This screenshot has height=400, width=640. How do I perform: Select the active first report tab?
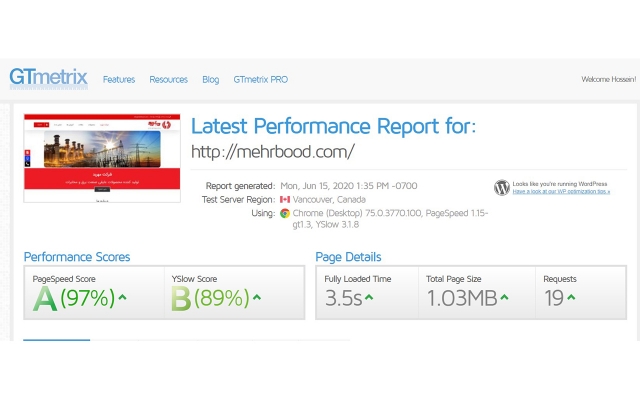click(56, 340)
